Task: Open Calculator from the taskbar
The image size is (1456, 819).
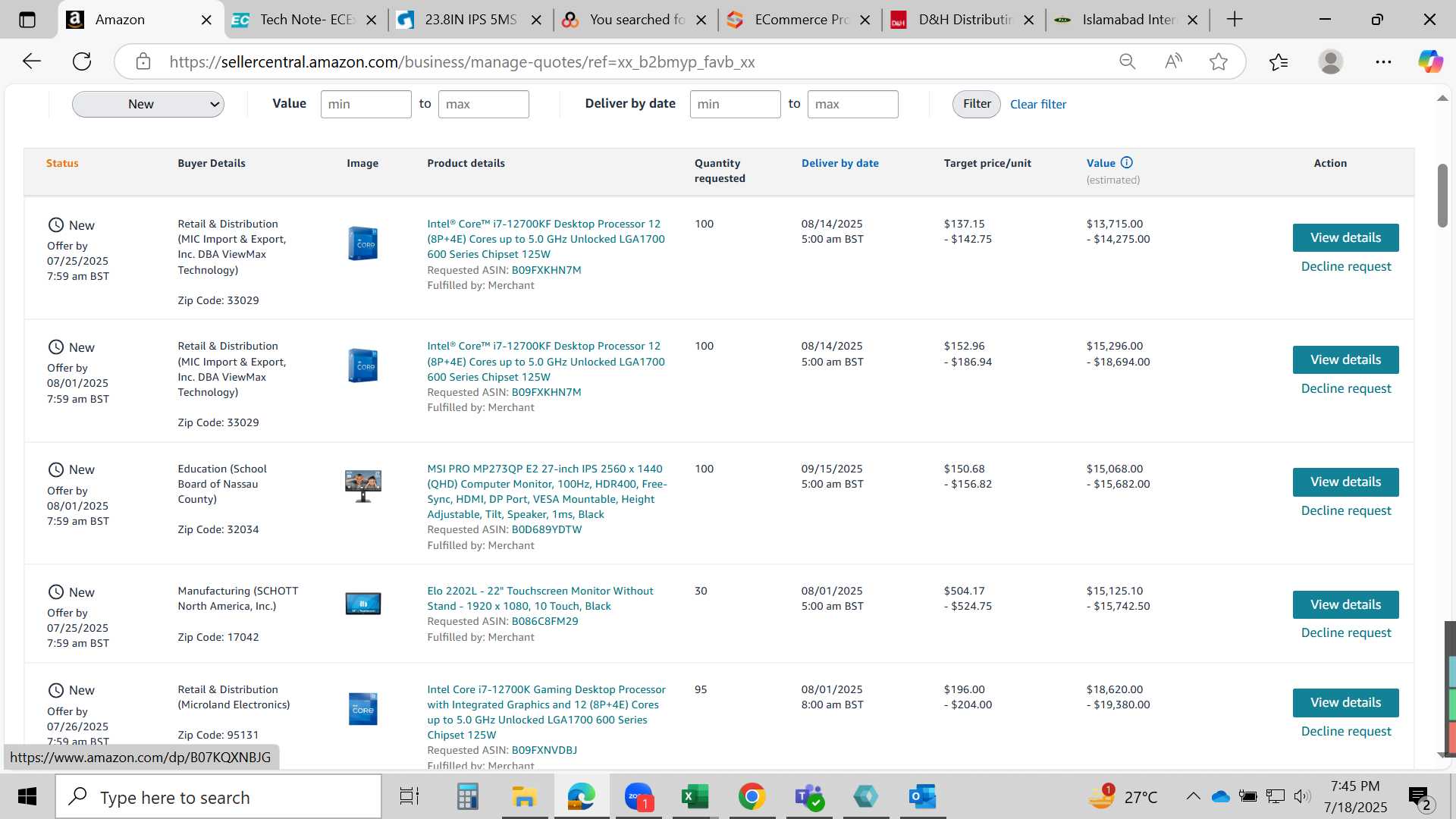Action: [467, 796]
